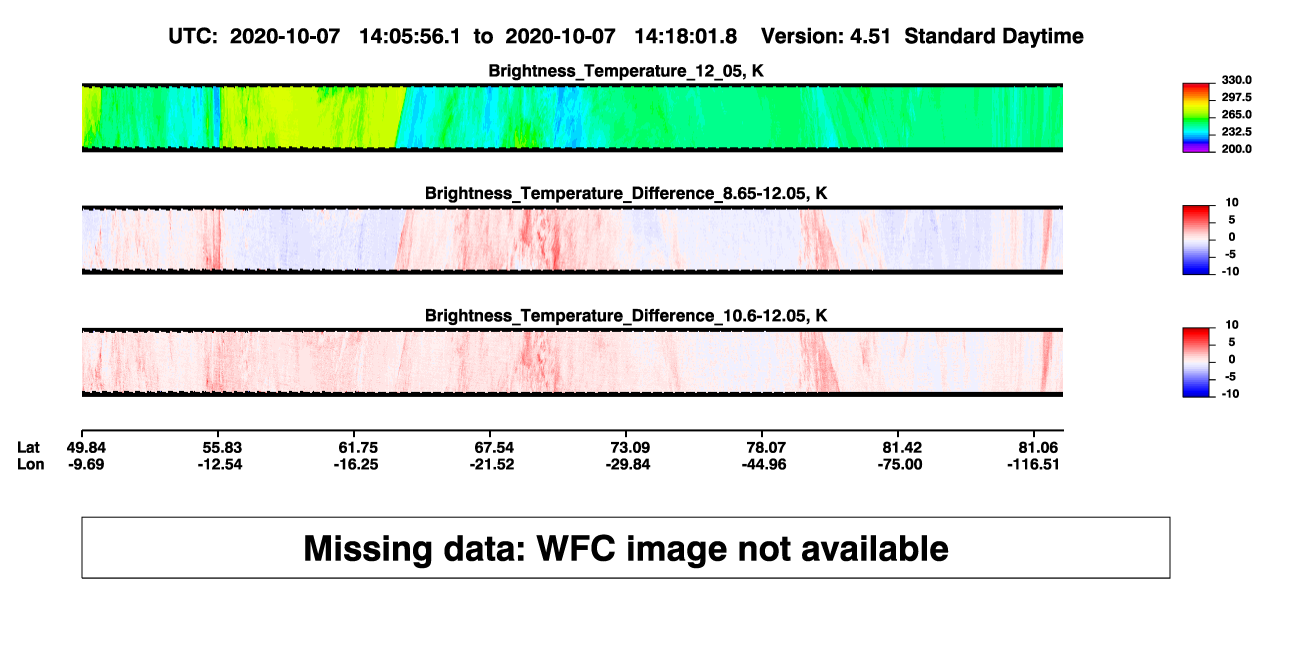The width and height of the screenshot is (1300, 667).
Task: Click the rainbow 200–330 K color bar
Action: 1198,117
